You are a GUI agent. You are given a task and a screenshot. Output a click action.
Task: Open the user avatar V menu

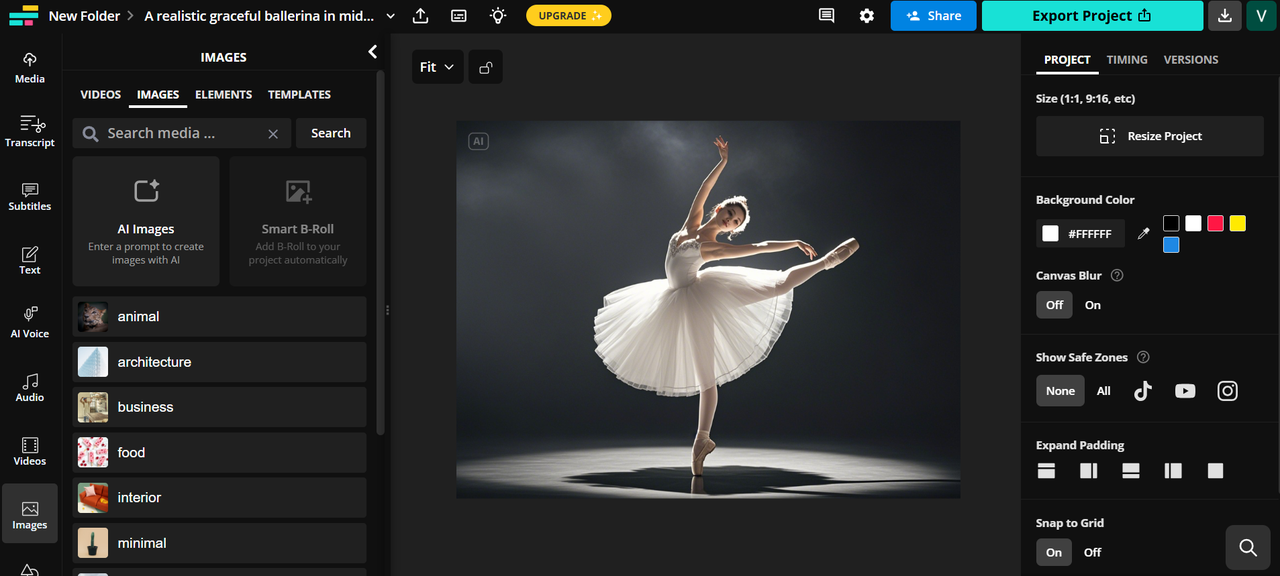(1261, 16)
